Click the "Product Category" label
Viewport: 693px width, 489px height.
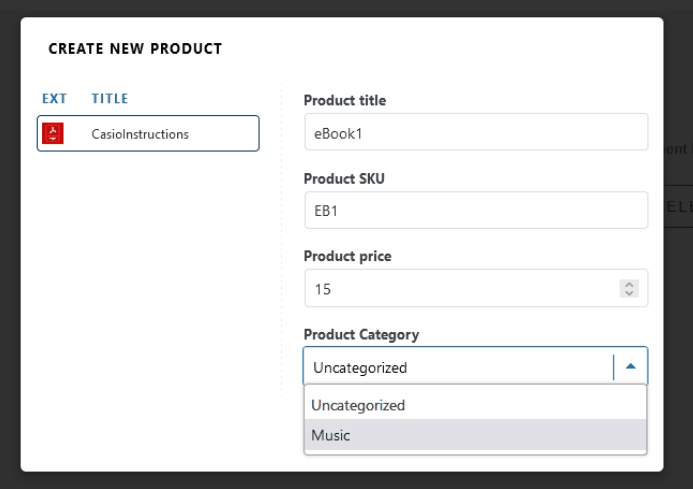360,334
